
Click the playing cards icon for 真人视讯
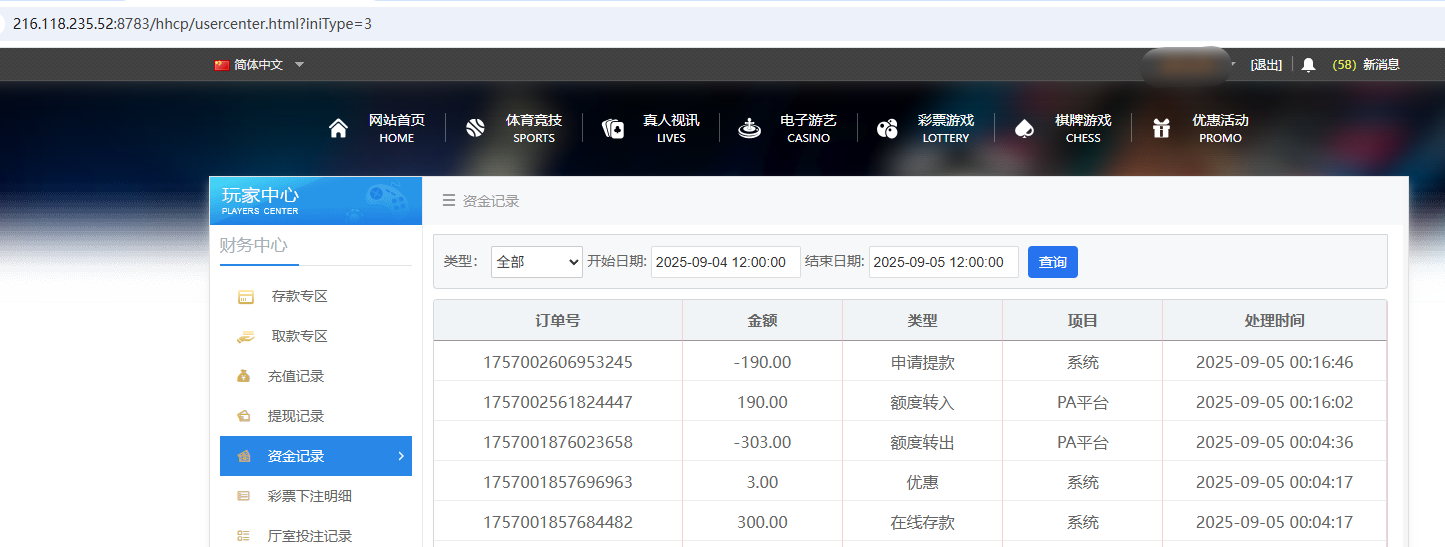(613, 128)
